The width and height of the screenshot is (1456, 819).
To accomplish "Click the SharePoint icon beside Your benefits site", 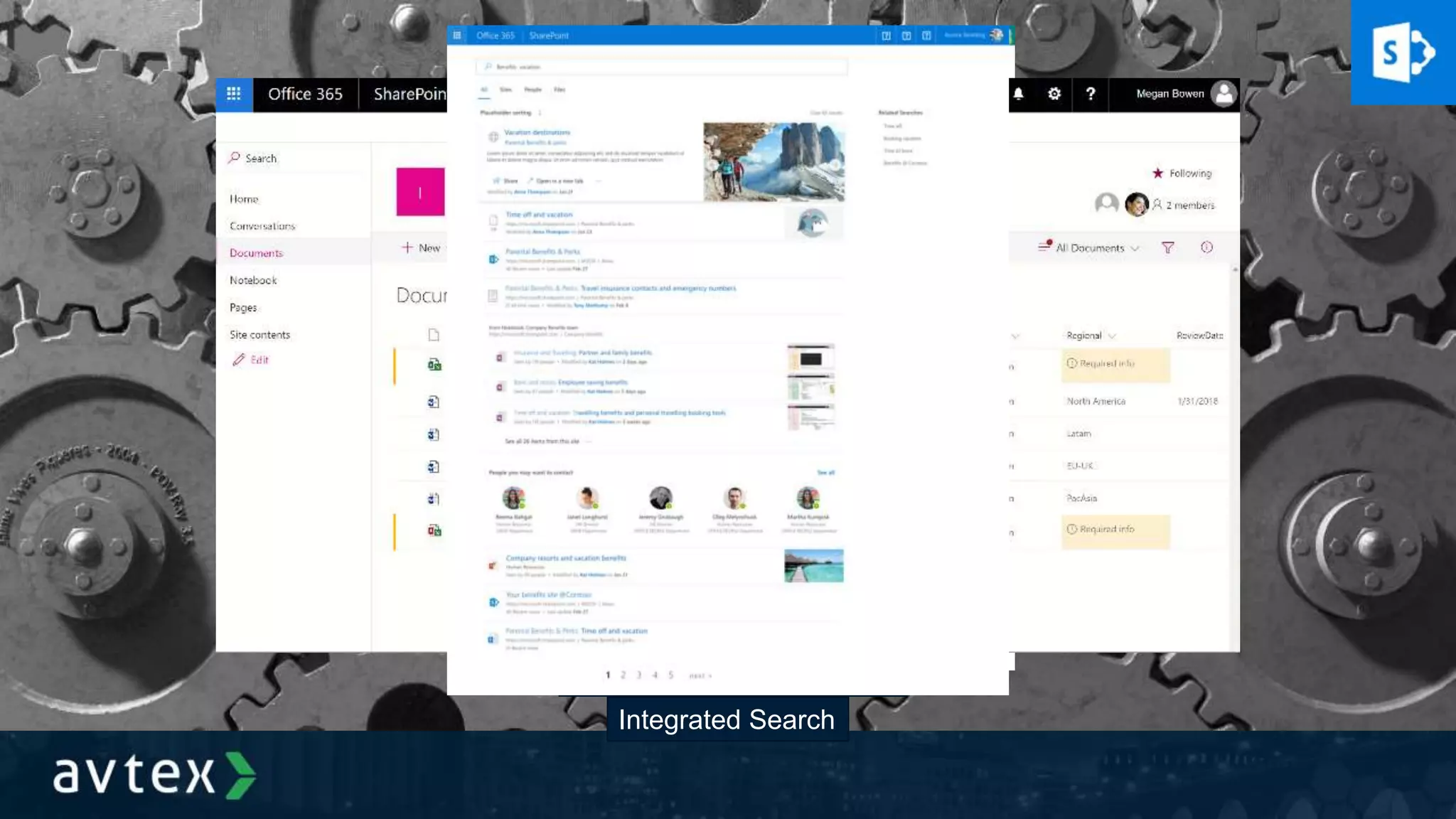I will point(493,602).
